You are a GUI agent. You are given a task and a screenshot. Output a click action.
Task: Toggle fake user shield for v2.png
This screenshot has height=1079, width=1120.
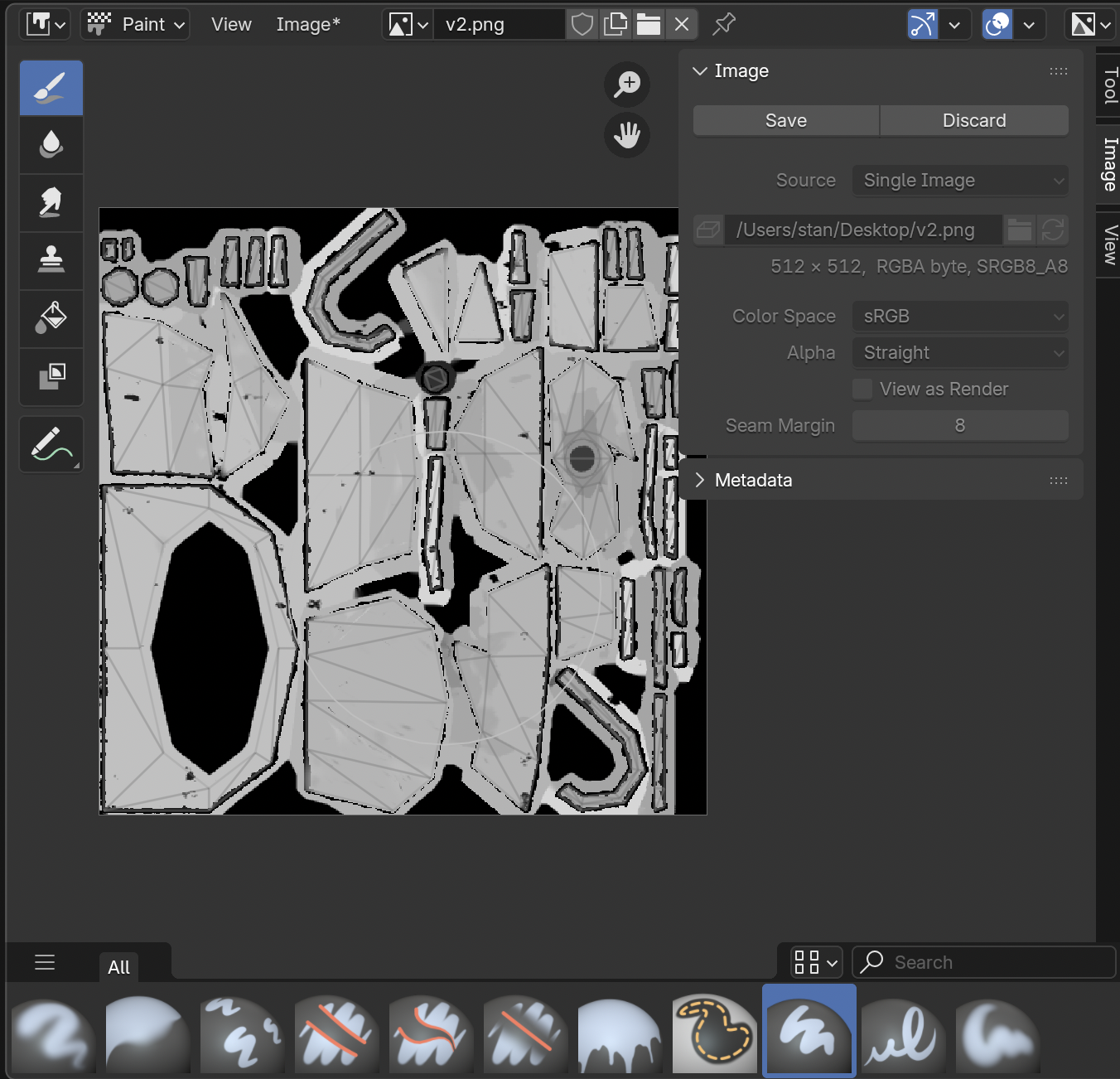582,25
